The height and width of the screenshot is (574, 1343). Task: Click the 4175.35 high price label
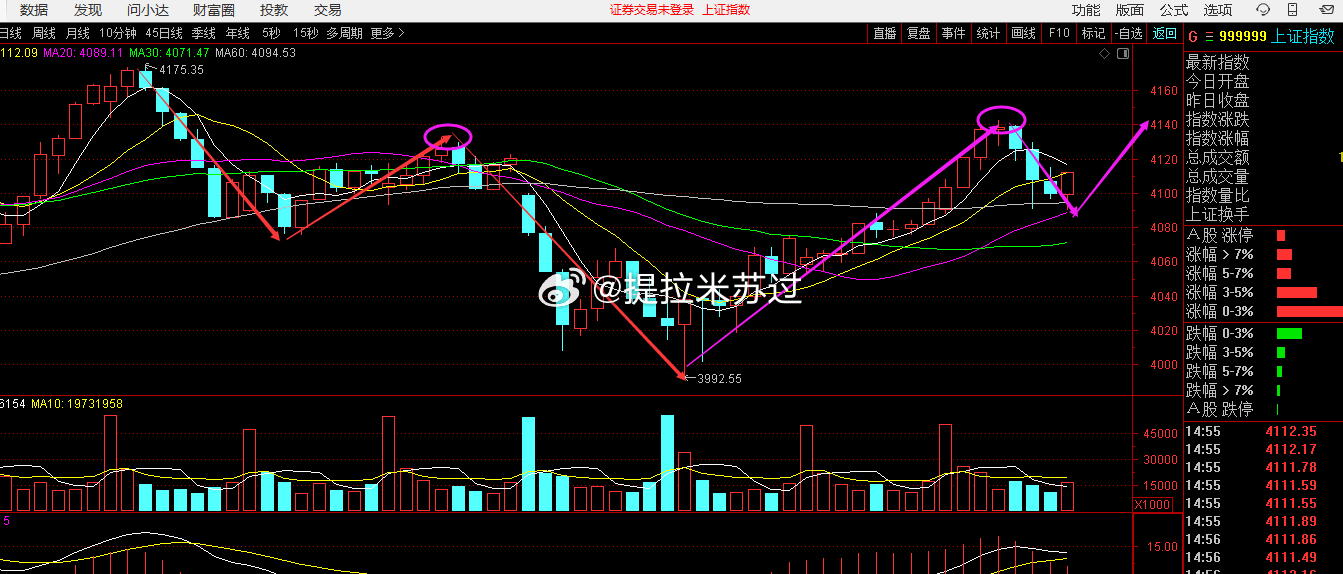click(181, 70)
